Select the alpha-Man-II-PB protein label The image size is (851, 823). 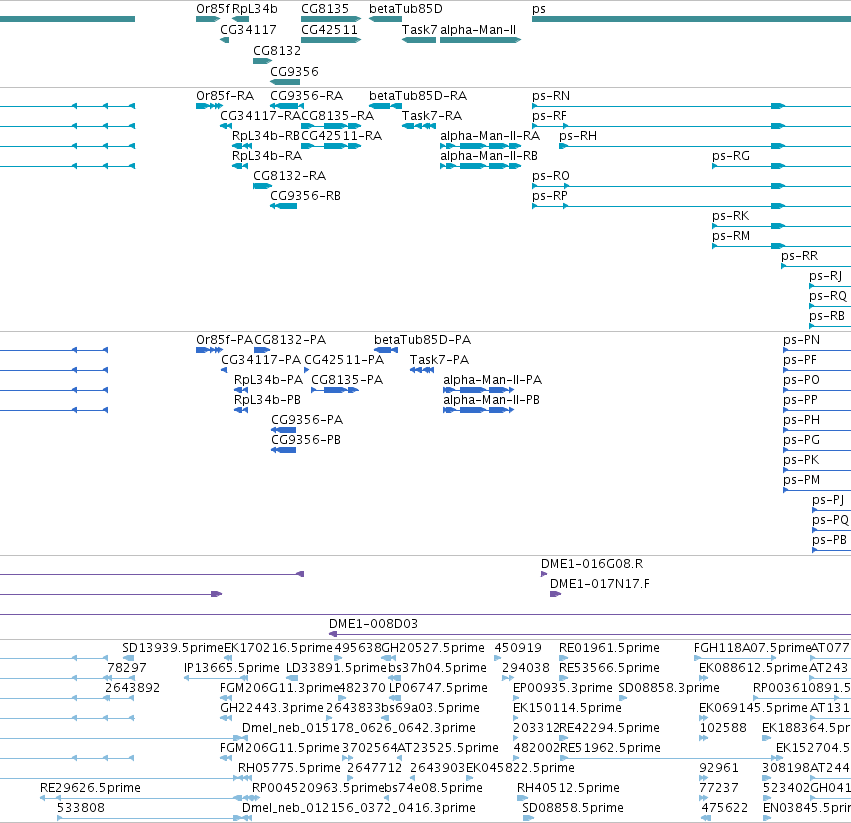pos(491,400)
